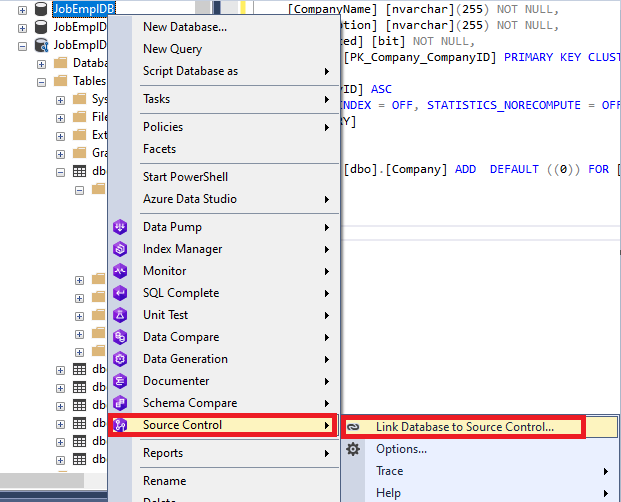
Task: Open the Schema Compare submenu
Action: tap(224, 403)
